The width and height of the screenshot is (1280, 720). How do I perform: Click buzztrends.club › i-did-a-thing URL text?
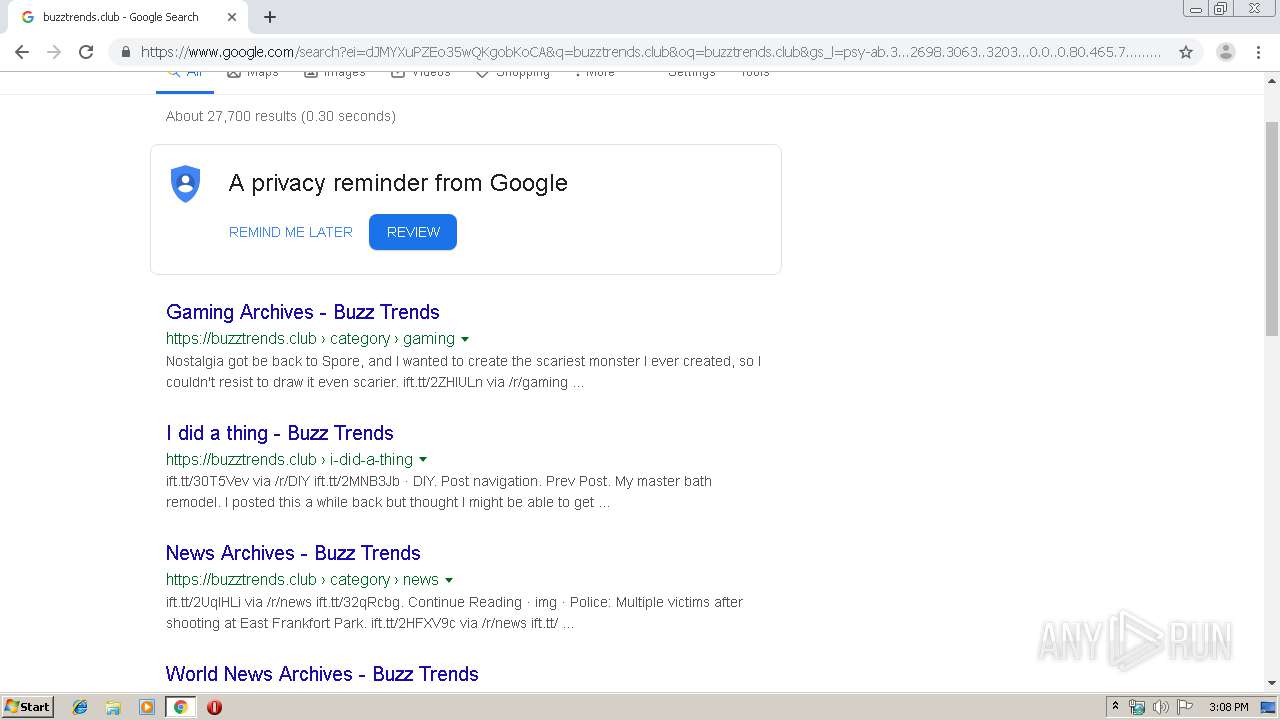coord(289,460)
